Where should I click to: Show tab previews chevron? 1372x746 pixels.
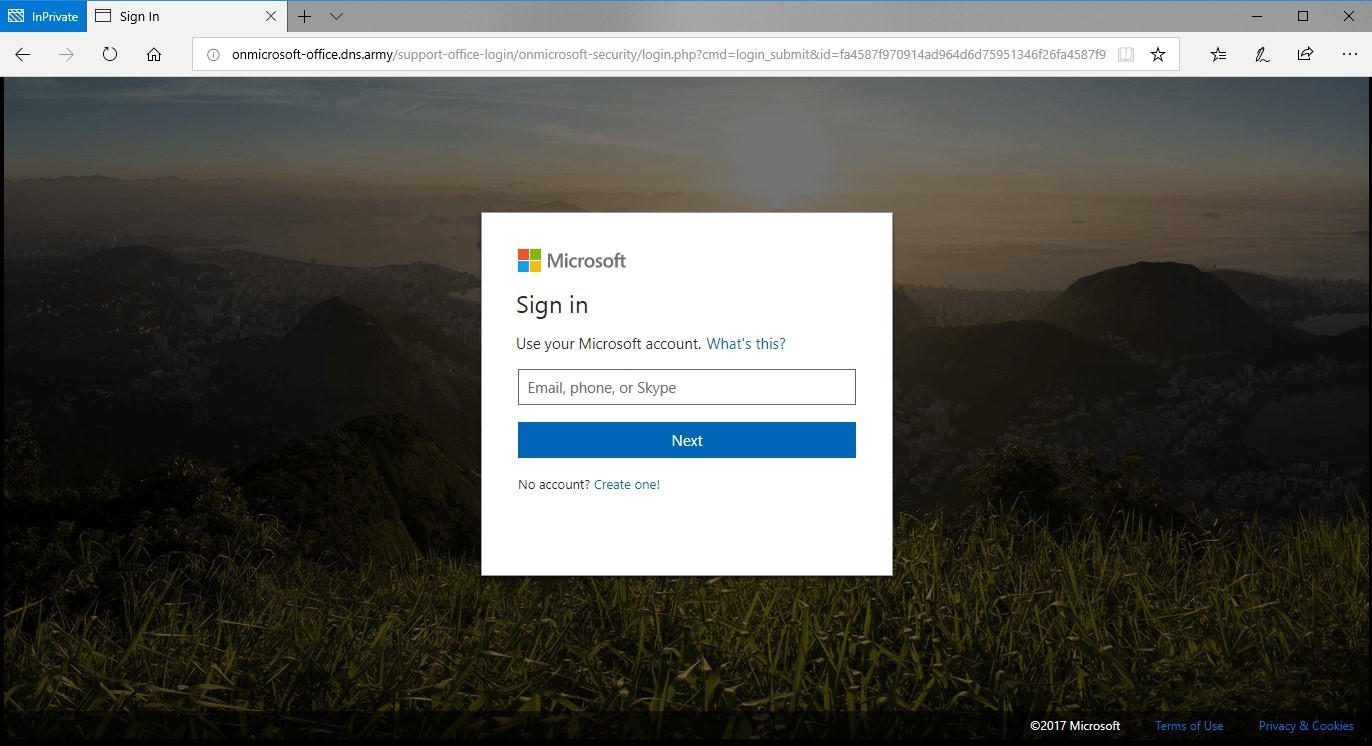pyautogui.click(x=336, y=16)
